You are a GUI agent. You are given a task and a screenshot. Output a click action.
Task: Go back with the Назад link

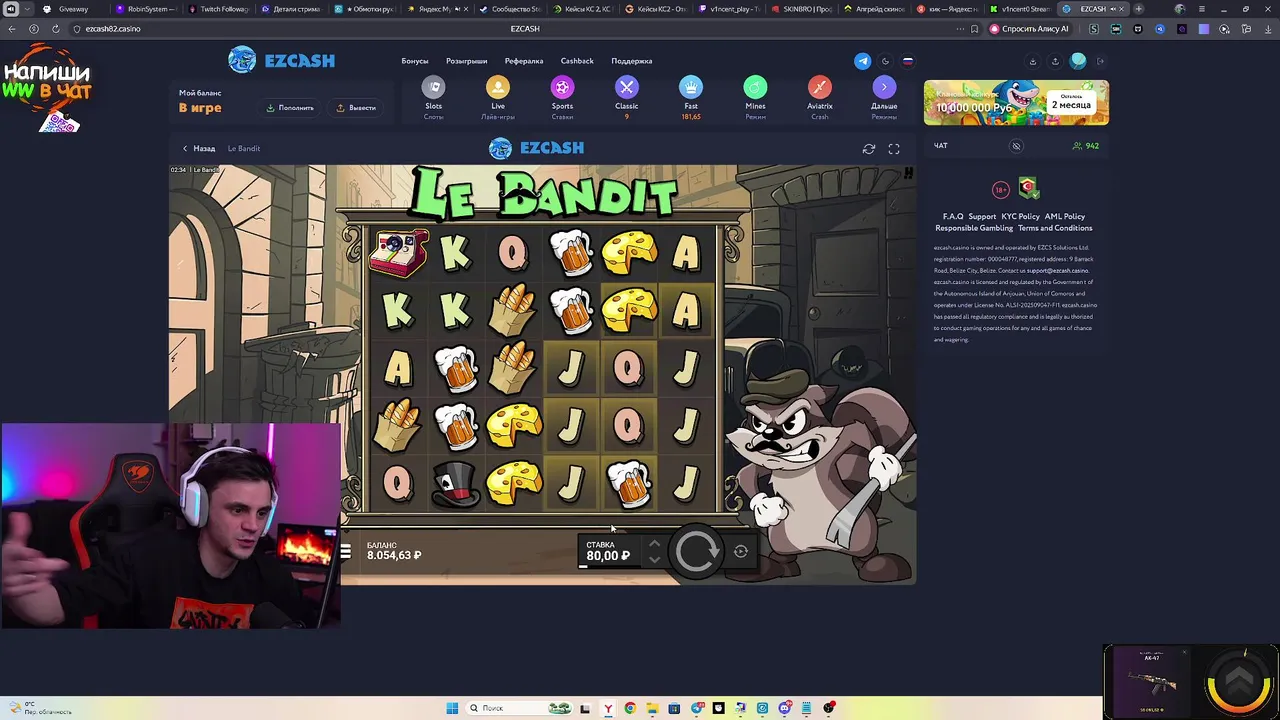click(198, 149)
